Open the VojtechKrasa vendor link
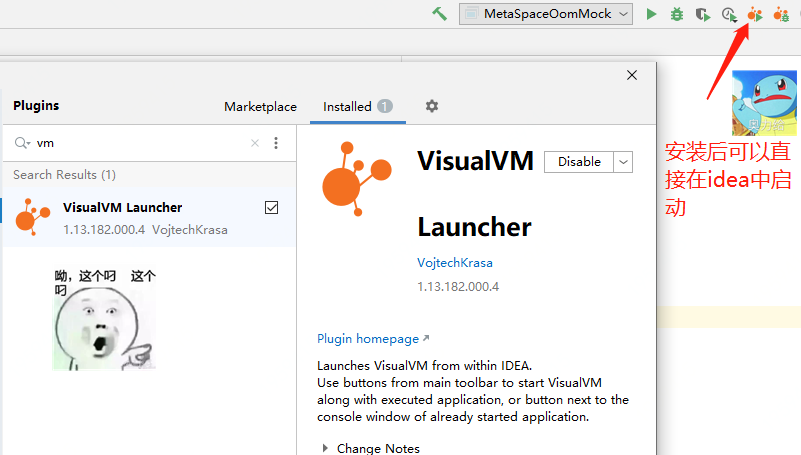 [455, 262]
